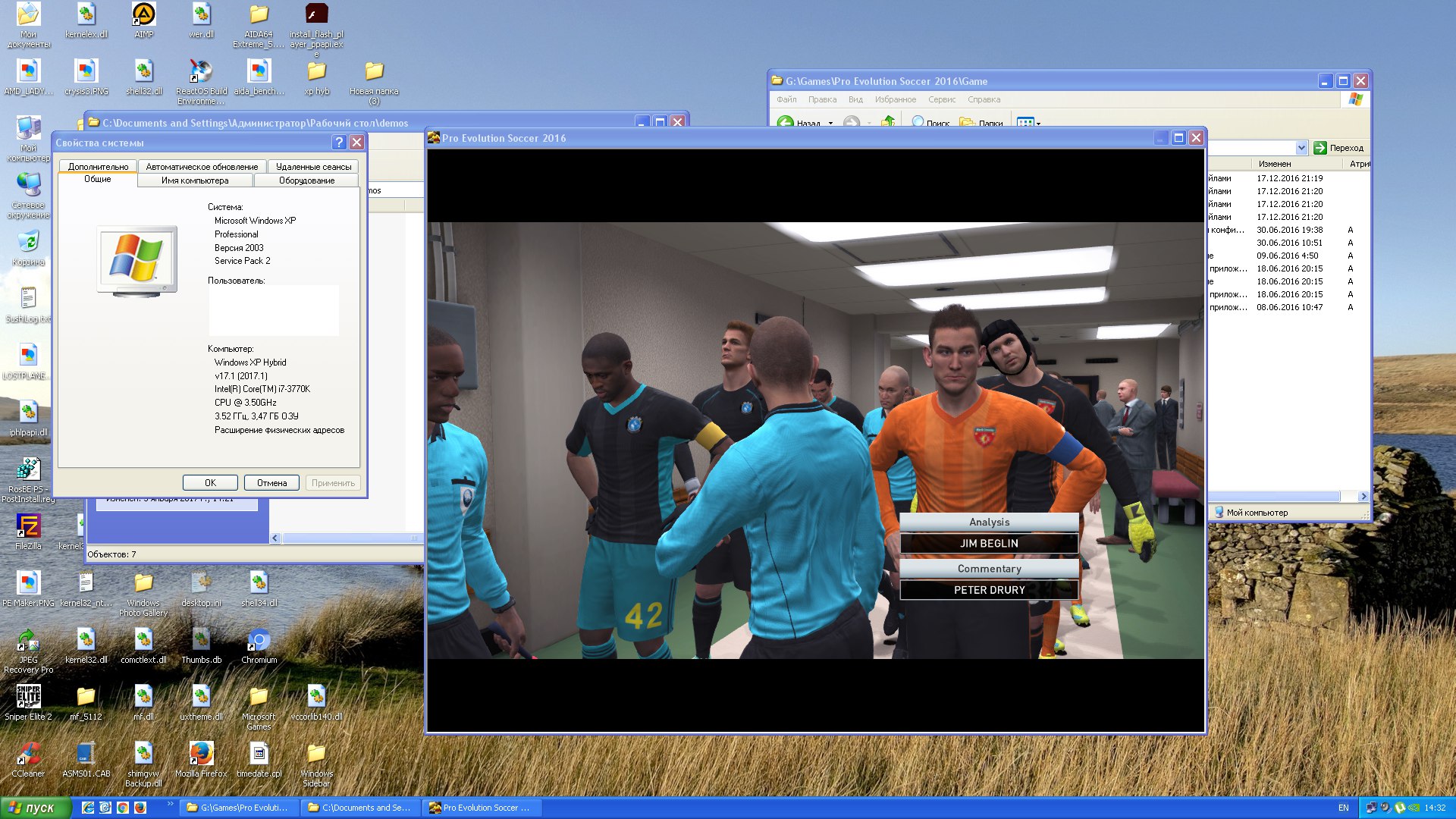Viewport: 1456px width, 819px height.
Task: Switch to the "Удаленные сеансы" tab
Action: point(313,166)
